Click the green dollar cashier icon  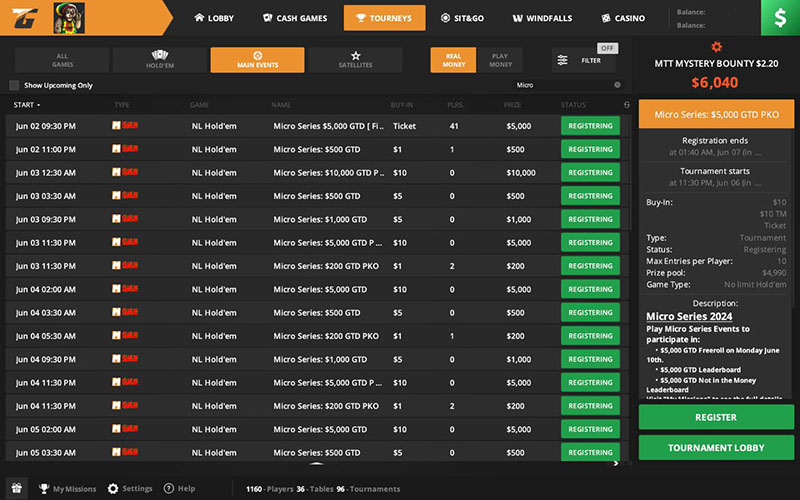(x=779, y=18)
